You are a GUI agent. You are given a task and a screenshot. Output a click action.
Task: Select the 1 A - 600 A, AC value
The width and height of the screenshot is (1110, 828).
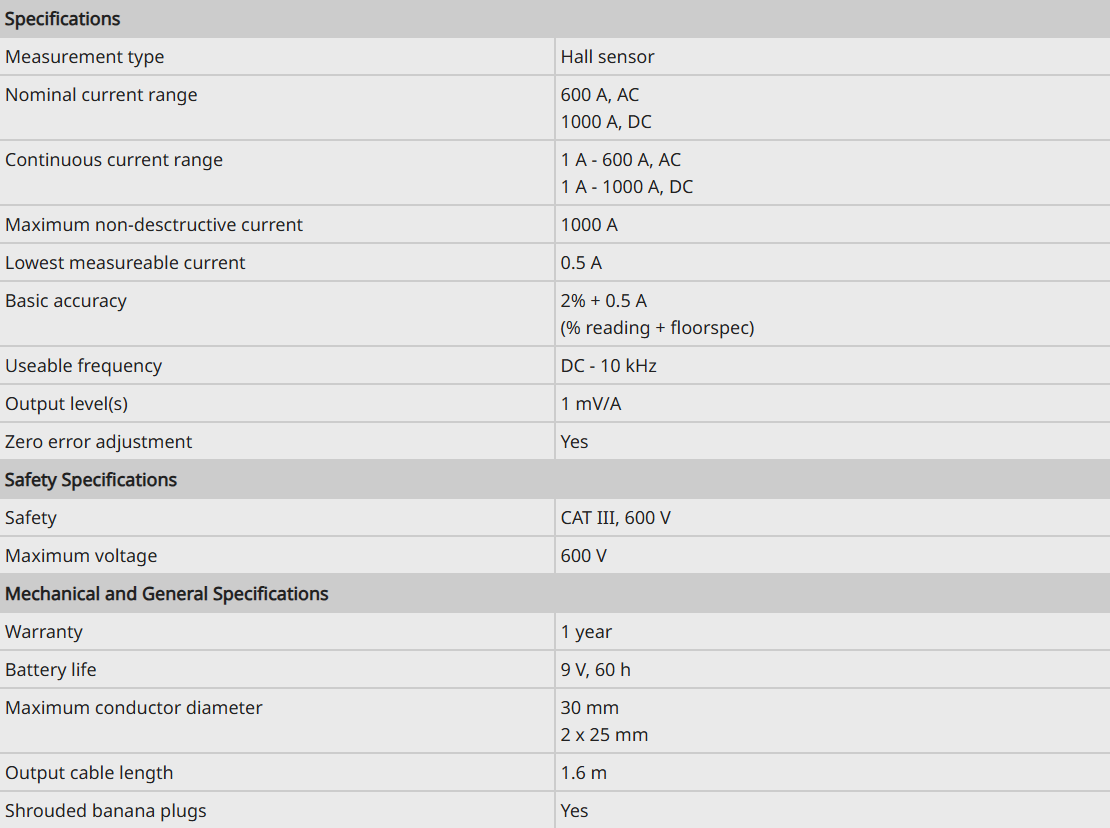[621, 160]
